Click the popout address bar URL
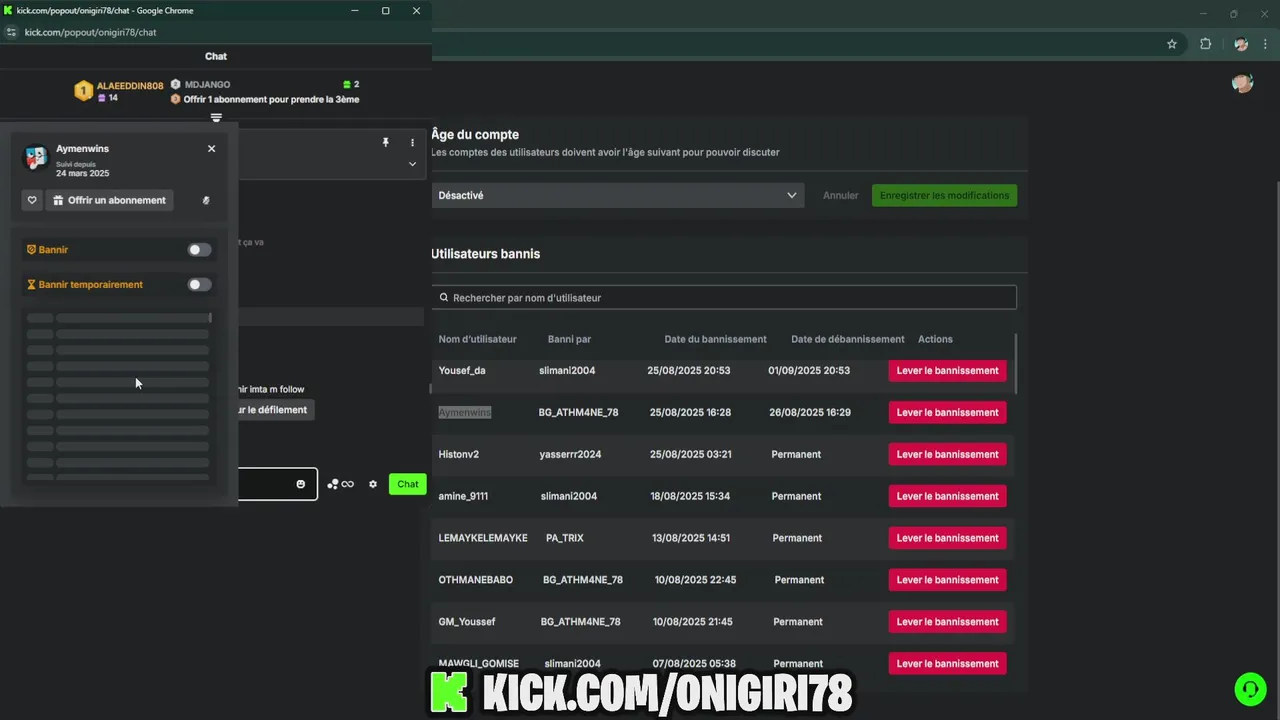1280x720 pixels. click(x=90, y=32)
